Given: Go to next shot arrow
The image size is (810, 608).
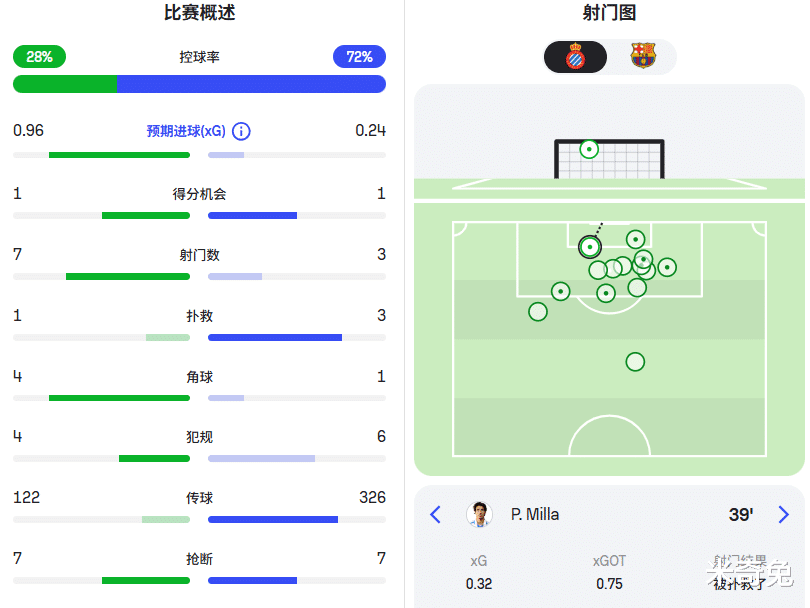Looking at the screenshot, I should tap(783, 514).
